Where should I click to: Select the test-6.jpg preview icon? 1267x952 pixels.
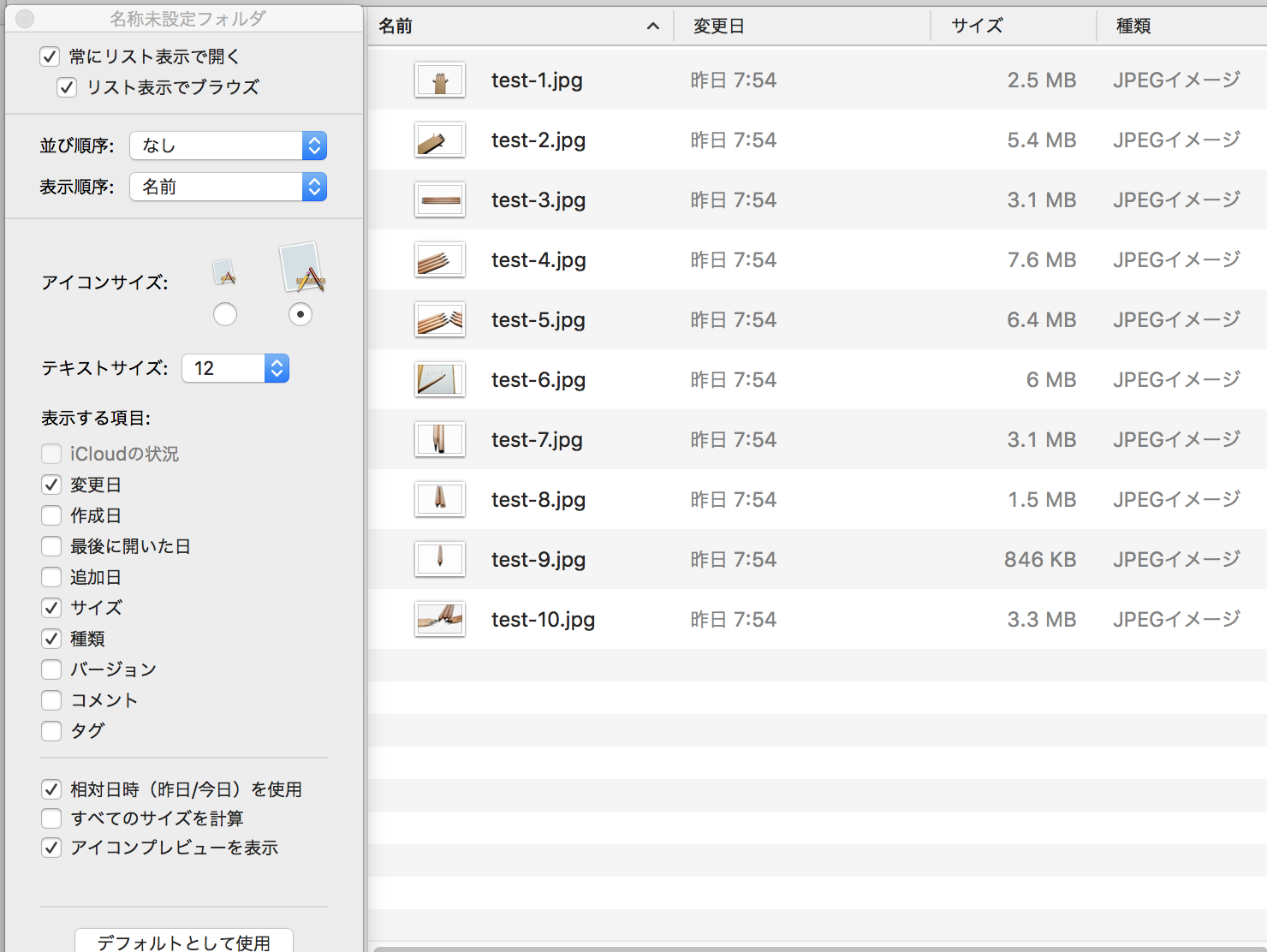(440, 380)
